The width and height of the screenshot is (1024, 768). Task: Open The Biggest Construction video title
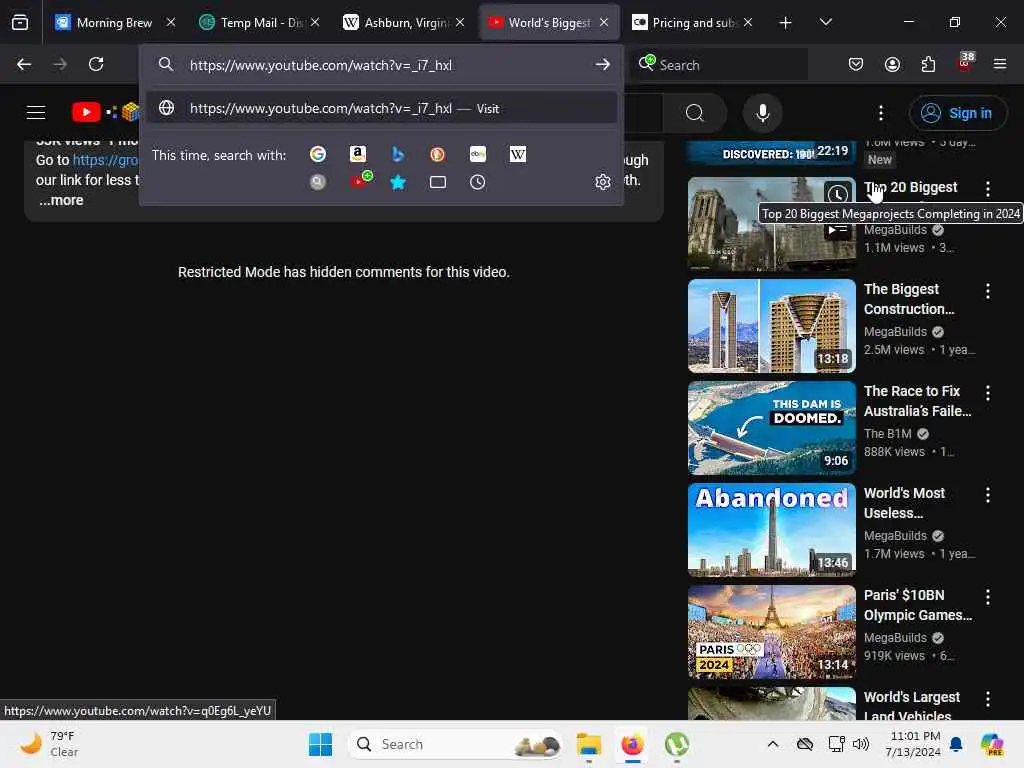pyautogui.click(x=909, y=299)
